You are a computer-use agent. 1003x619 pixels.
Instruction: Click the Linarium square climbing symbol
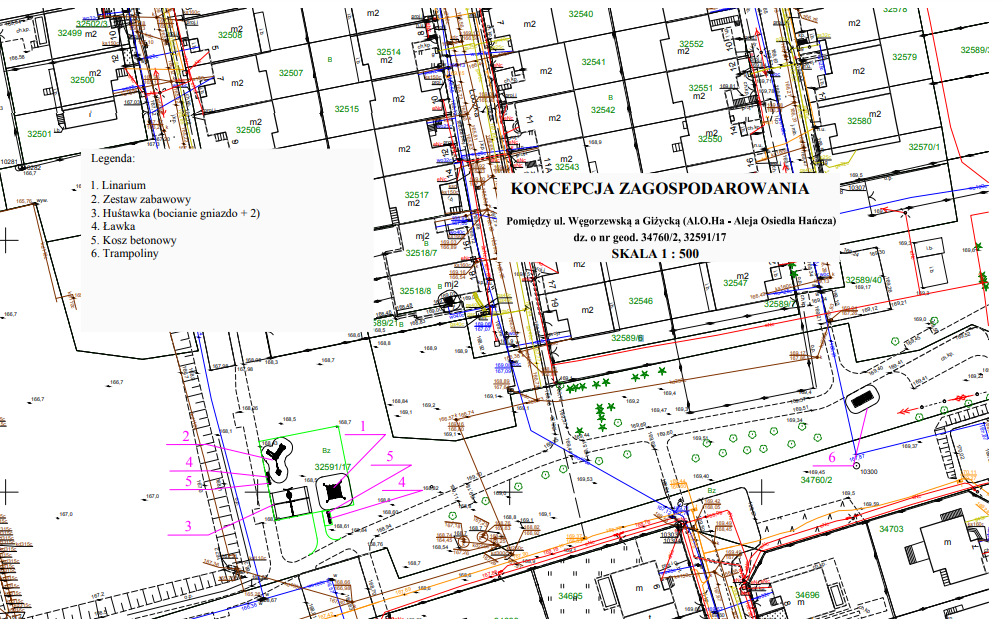point(333,490)
